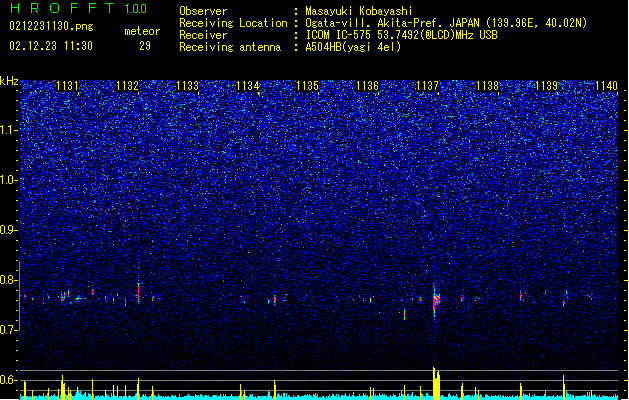This screenshot has height=400, width=629.
Task: Click the timestamp 02.12.23 11:30
Action: point(51,46)
